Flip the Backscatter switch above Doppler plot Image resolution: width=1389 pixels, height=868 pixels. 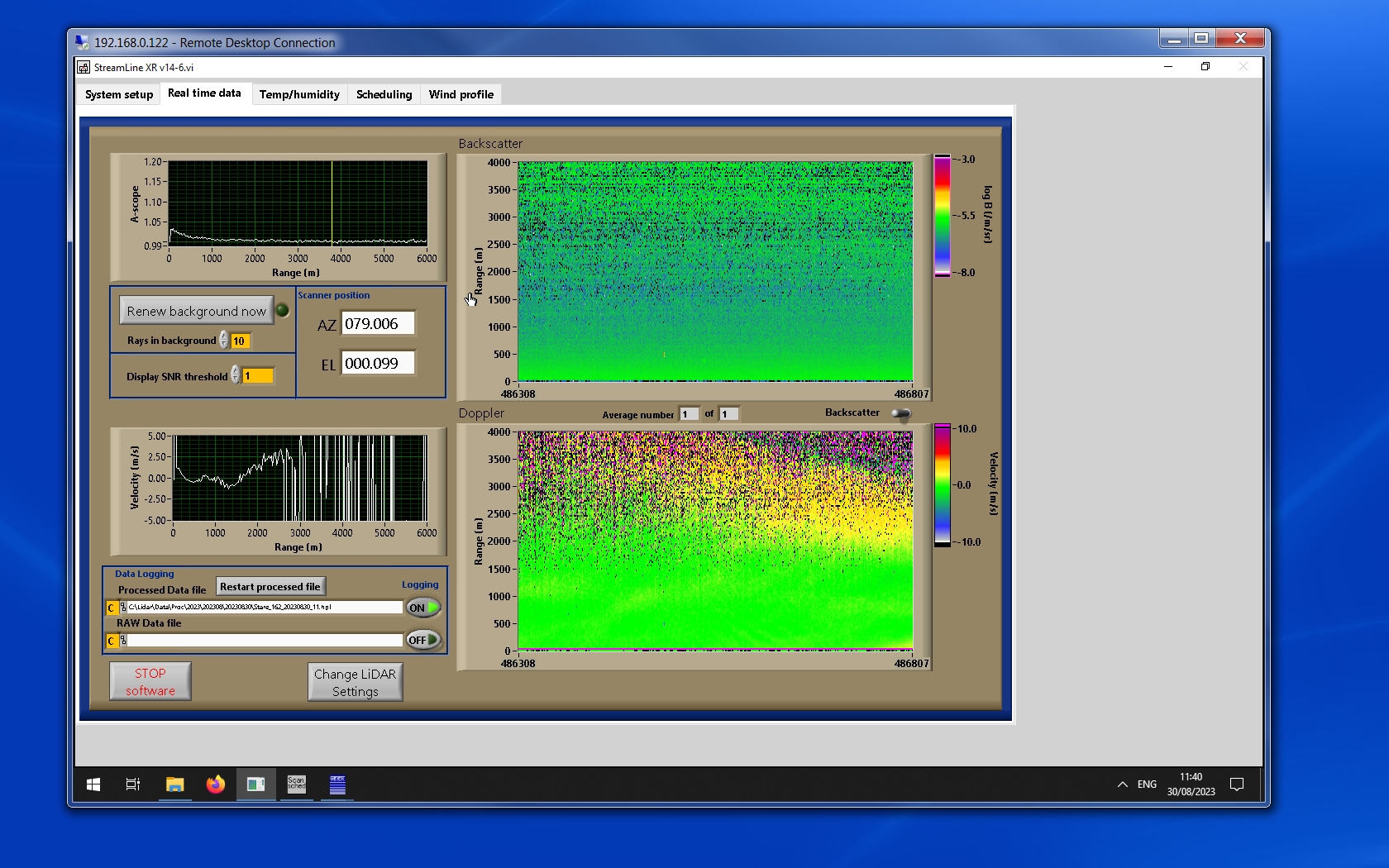tap(901, 413)
